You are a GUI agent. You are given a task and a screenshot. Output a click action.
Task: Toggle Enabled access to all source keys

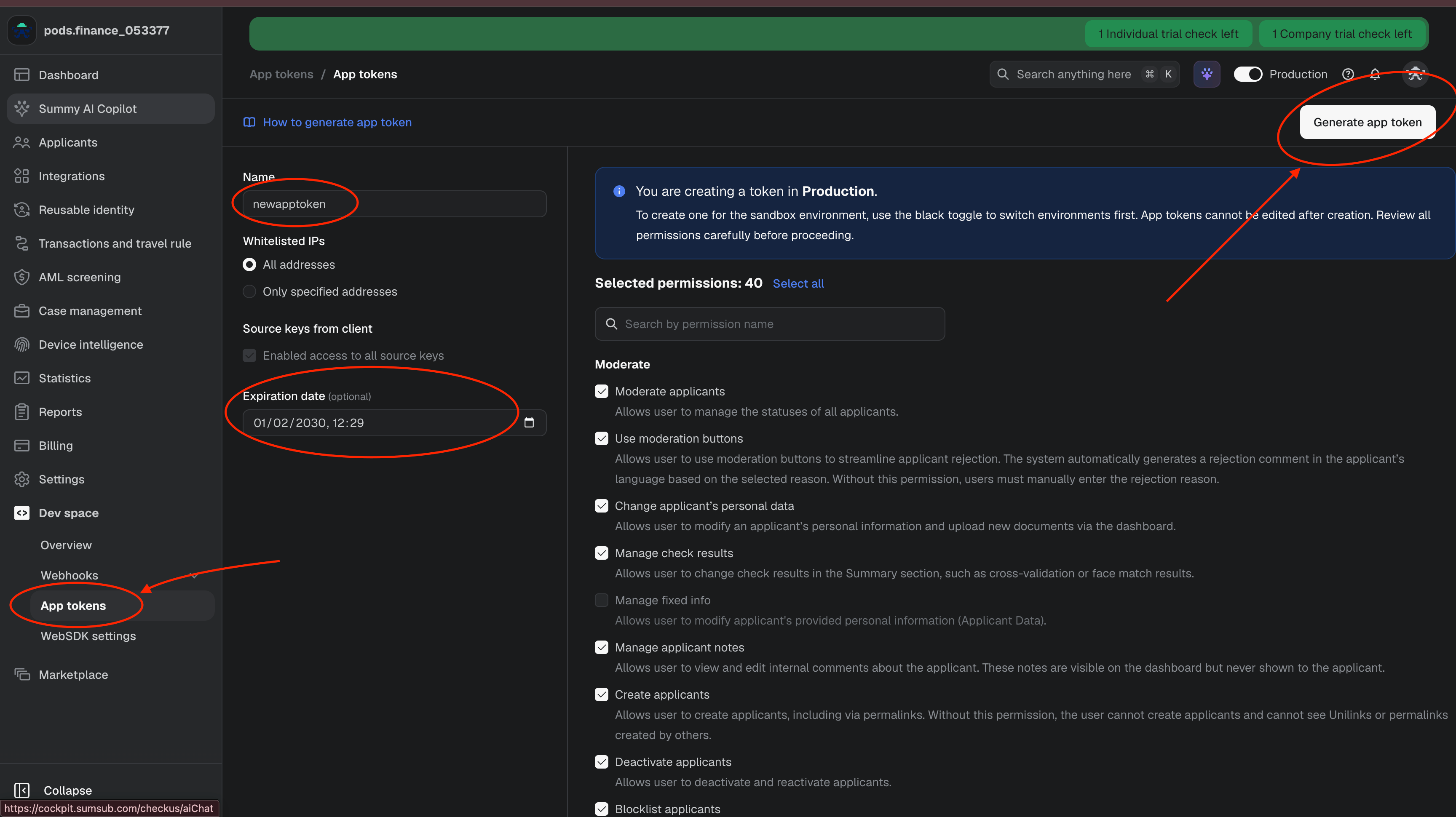click(x=249, y=355)
